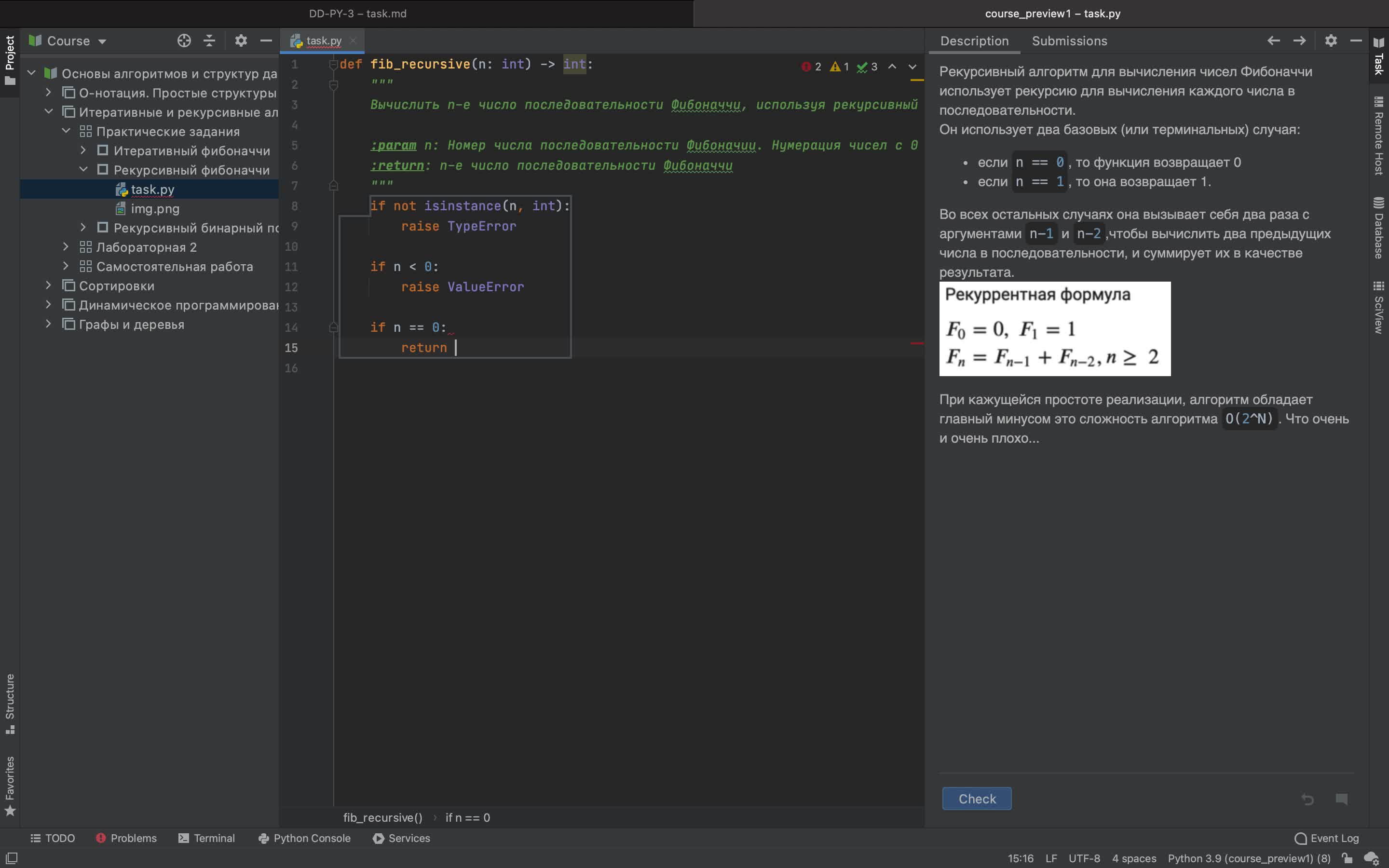Switch to DD-PY-3 task.md window tab
Viewport: 1389px width, 868px height.
coord(357,13)
